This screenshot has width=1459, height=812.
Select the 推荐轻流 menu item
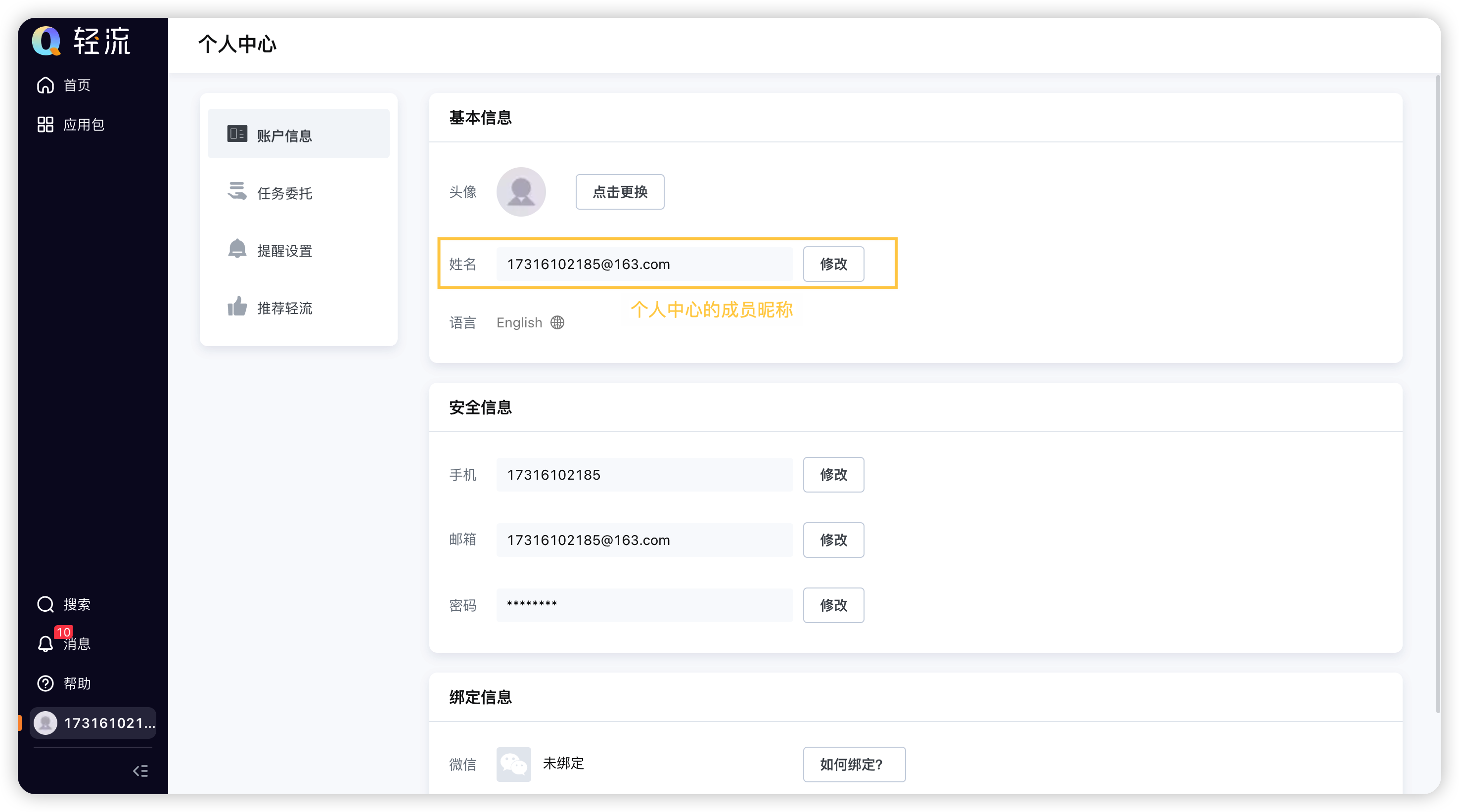click(x=299, y=308)
